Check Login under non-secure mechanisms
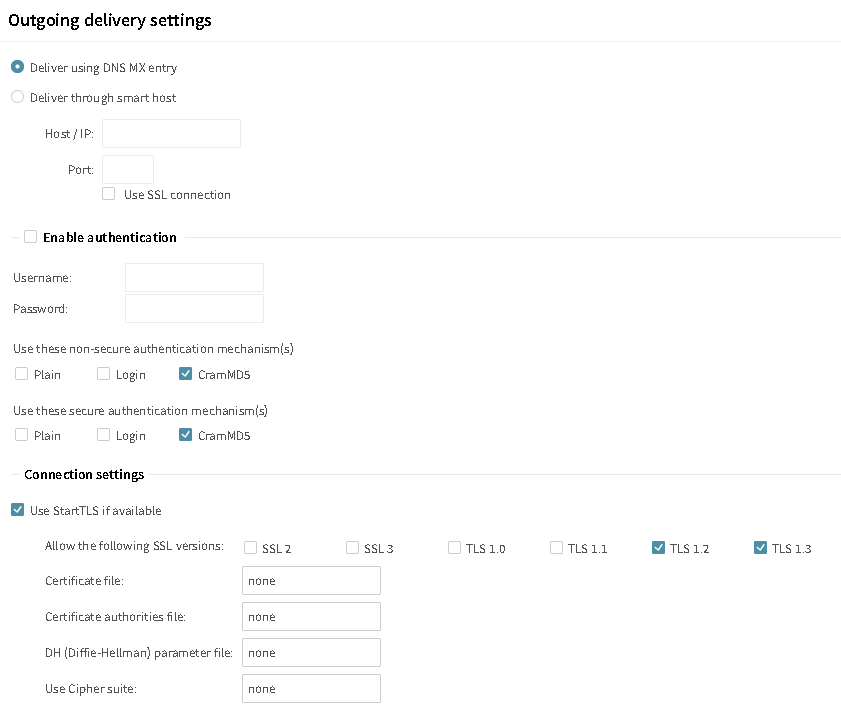Screen dimensions: 841x711 104,374
